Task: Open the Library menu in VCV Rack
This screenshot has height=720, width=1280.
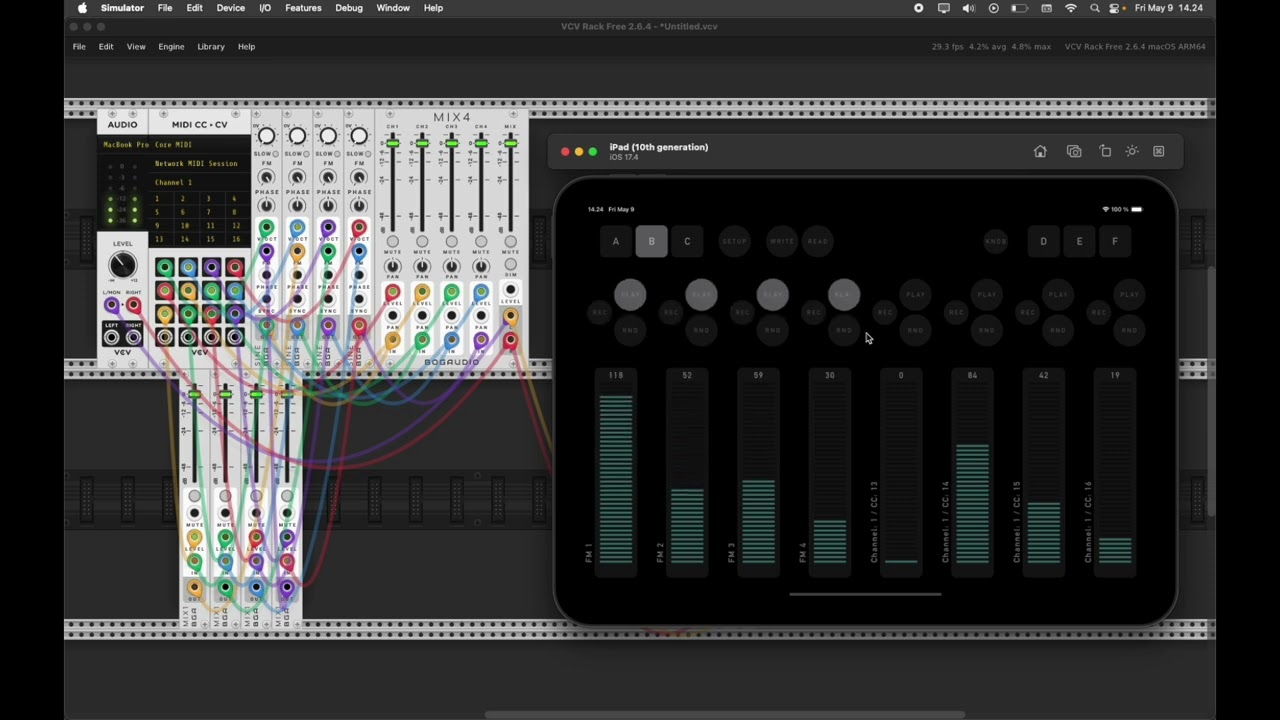Action: (x=211, y=47)
